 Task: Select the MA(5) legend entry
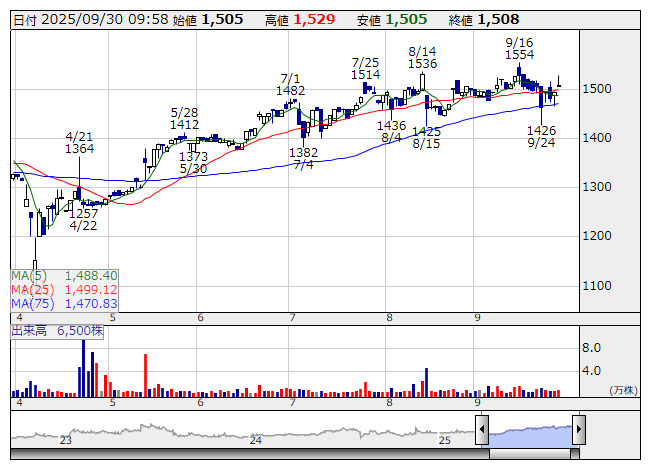(x=65, y=275)
